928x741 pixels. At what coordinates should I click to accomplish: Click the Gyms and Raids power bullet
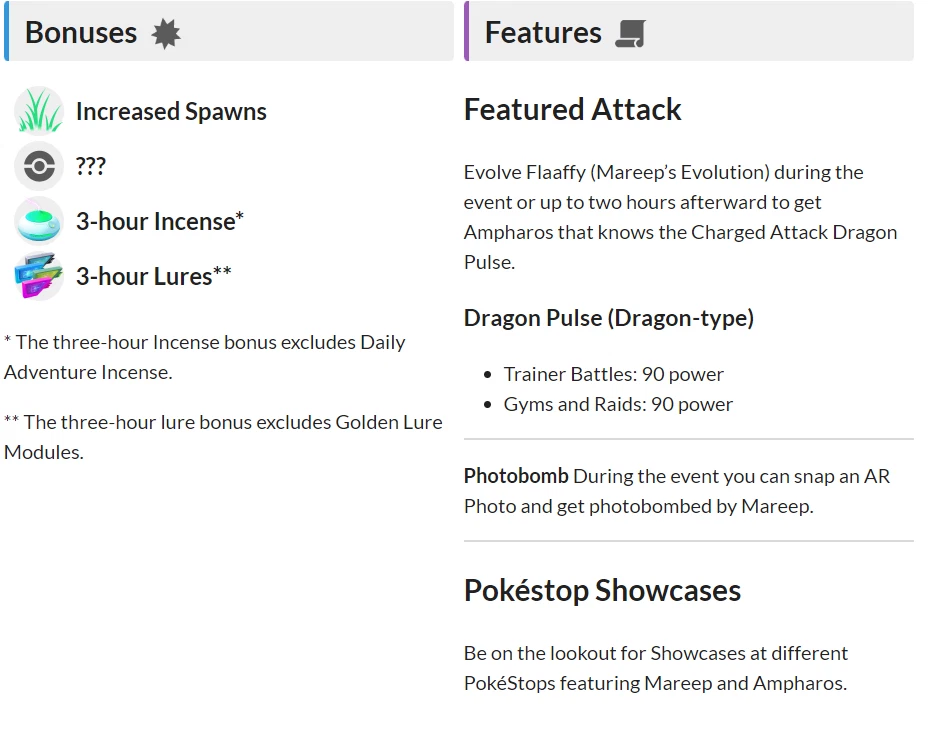(618, 404)
